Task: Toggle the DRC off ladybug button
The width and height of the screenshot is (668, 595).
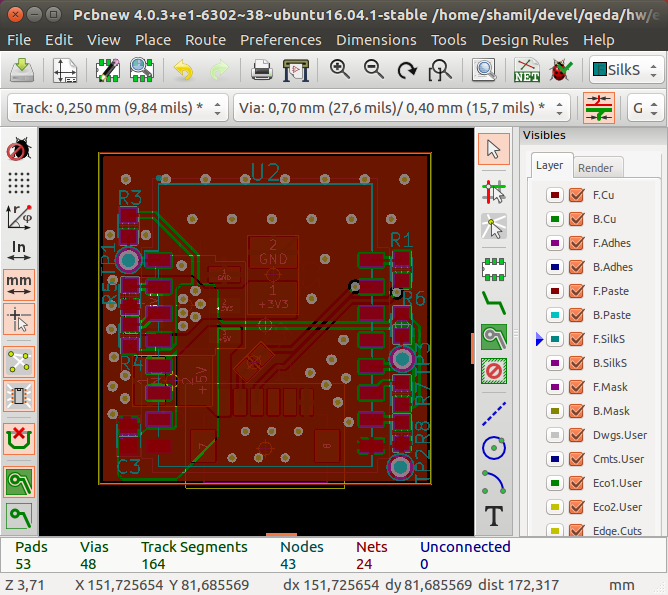Action: click(x=19, y=149)
